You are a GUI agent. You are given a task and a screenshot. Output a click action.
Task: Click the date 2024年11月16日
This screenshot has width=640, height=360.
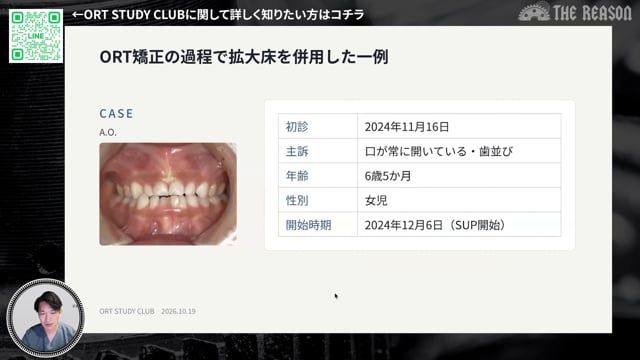tap(407, 127)
